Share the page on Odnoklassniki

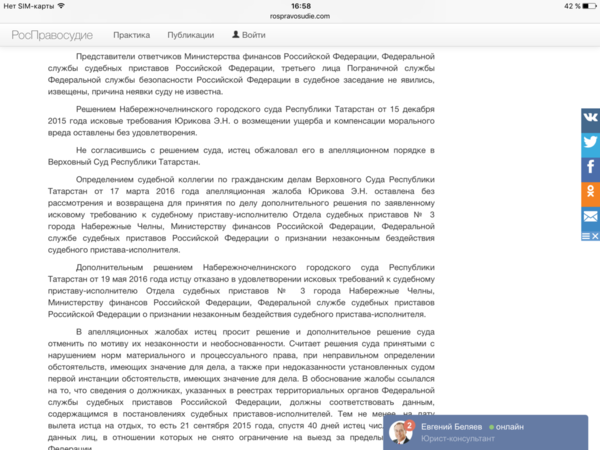(x=590, y=191)
